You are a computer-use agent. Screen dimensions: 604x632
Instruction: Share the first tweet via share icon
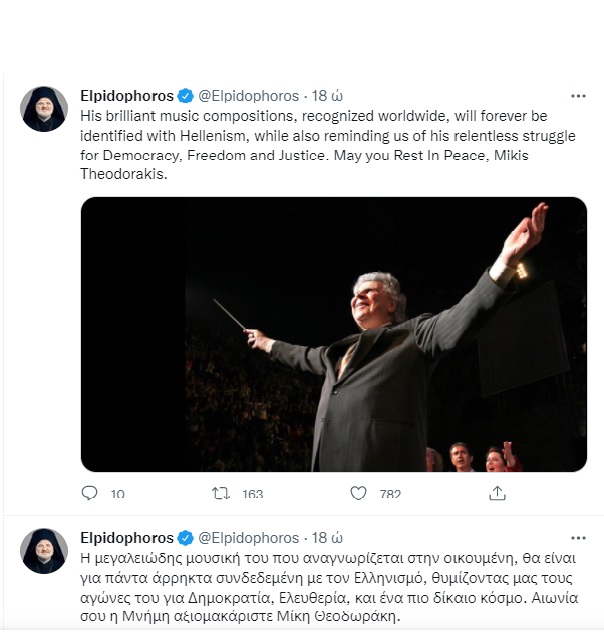pyautogui.click(x=497, y=493)
